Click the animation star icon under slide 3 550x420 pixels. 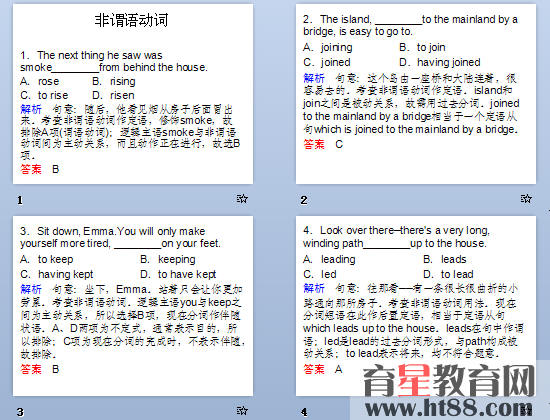pyautogui.click(x=242, y=411)
